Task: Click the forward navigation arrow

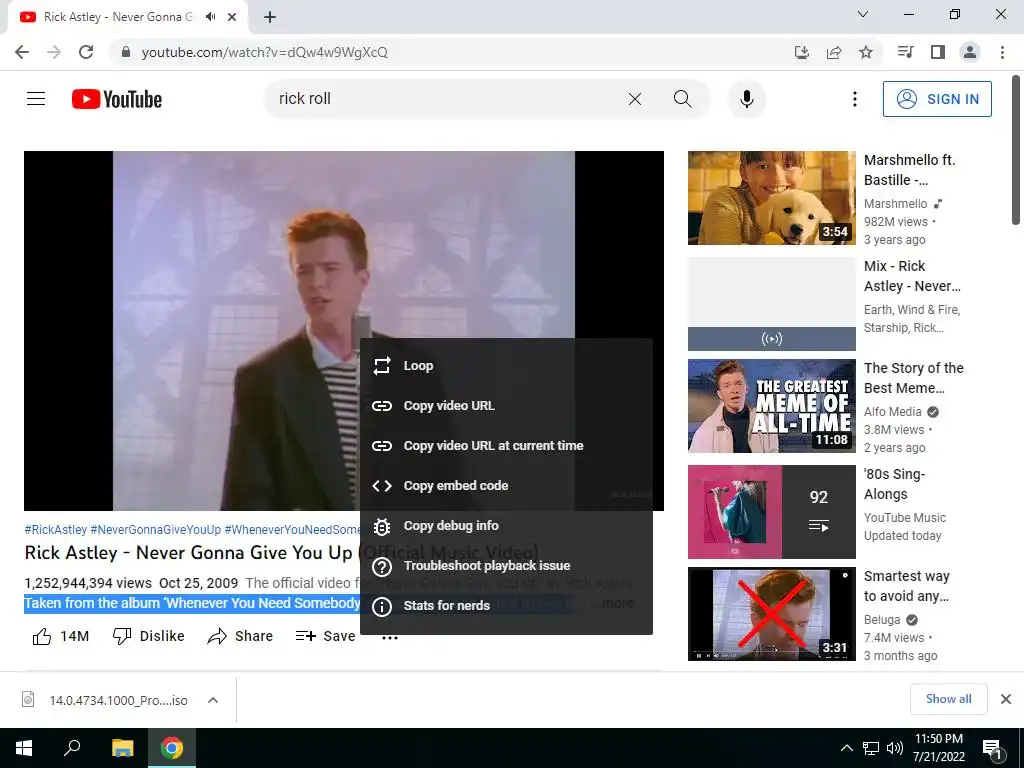Action: (x=54, y=52)
